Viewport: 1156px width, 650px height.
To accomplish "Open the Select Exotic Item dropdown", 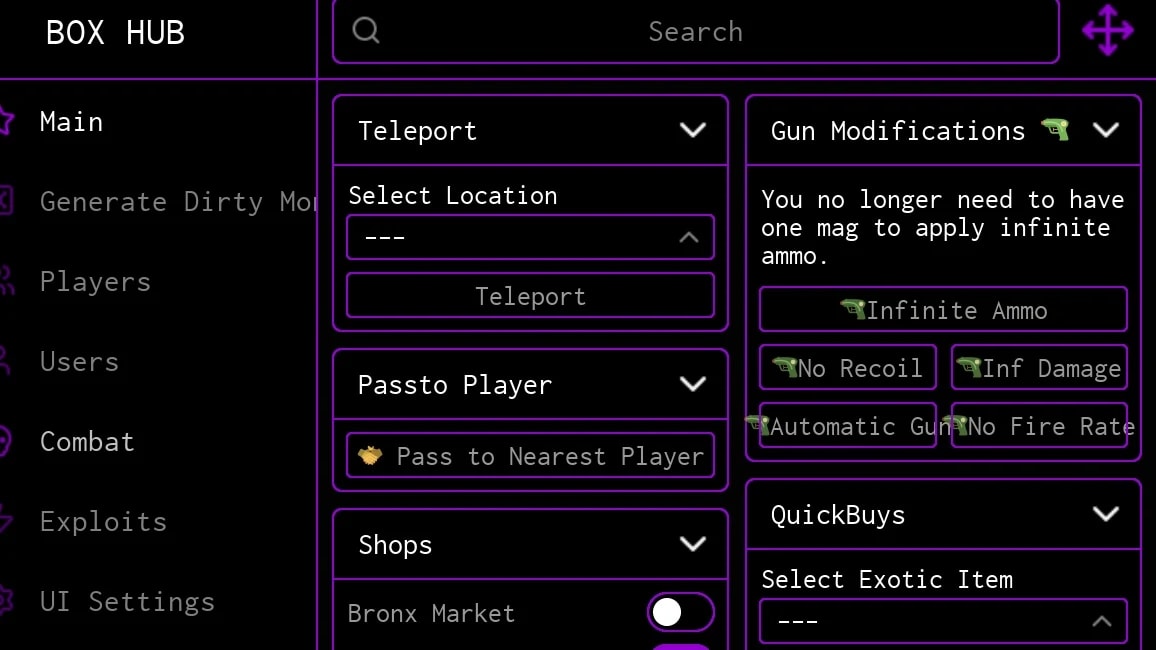I will coord(943,621).
